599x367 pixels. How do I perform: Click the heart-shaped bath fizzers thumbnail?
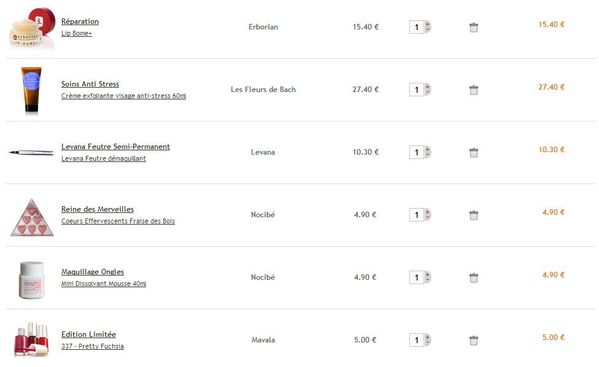tap(32, 217)
